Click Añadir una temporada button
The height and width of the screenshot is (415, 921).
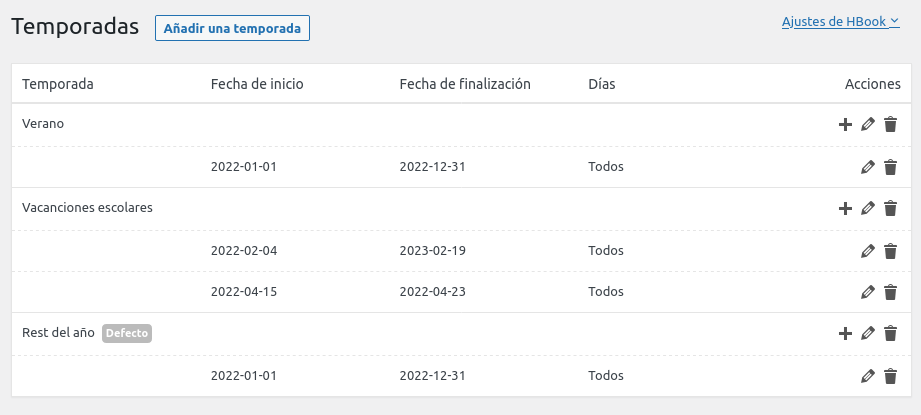point(232,28)
